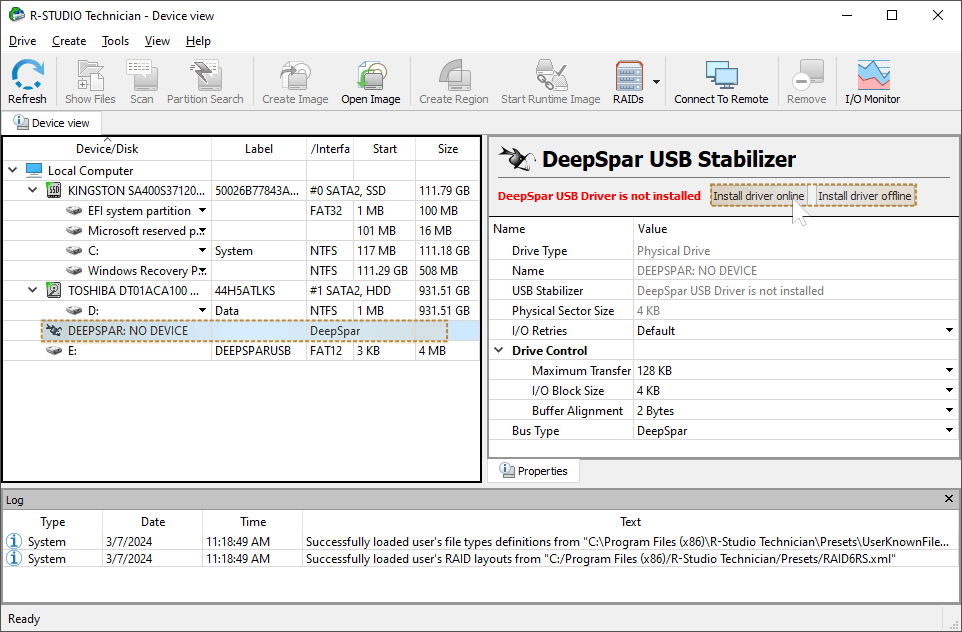962x632 pixels.
Task: Sort by the Size column header
Action: tap(447, 148)
